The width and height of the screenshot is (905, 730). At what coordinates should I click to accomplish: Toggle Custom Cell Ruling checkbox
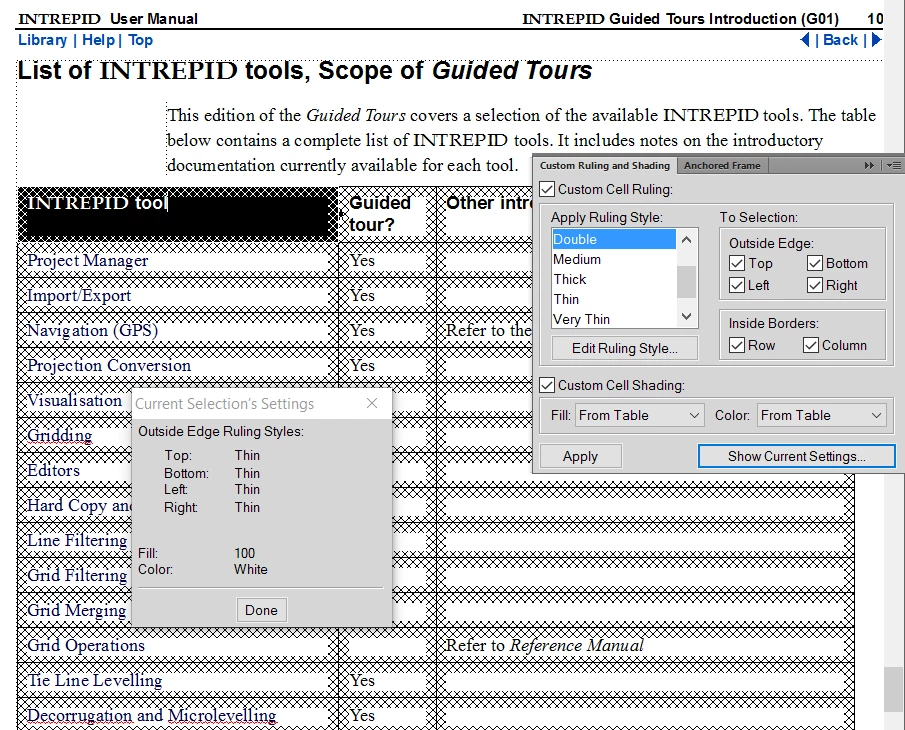[547, 189]
